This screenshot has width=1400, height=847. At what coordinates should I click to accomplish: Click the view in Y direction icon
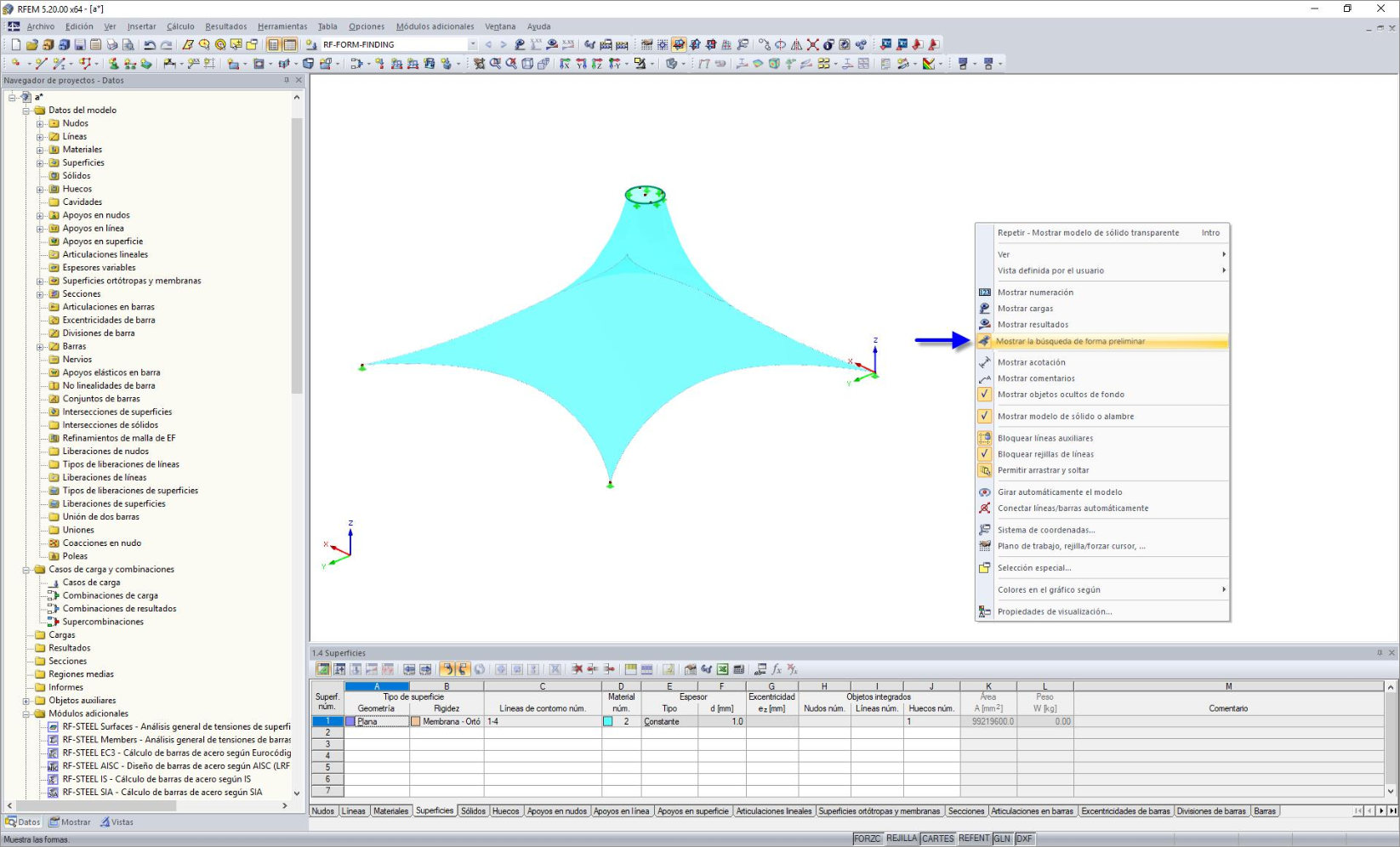tap(582, 63)
